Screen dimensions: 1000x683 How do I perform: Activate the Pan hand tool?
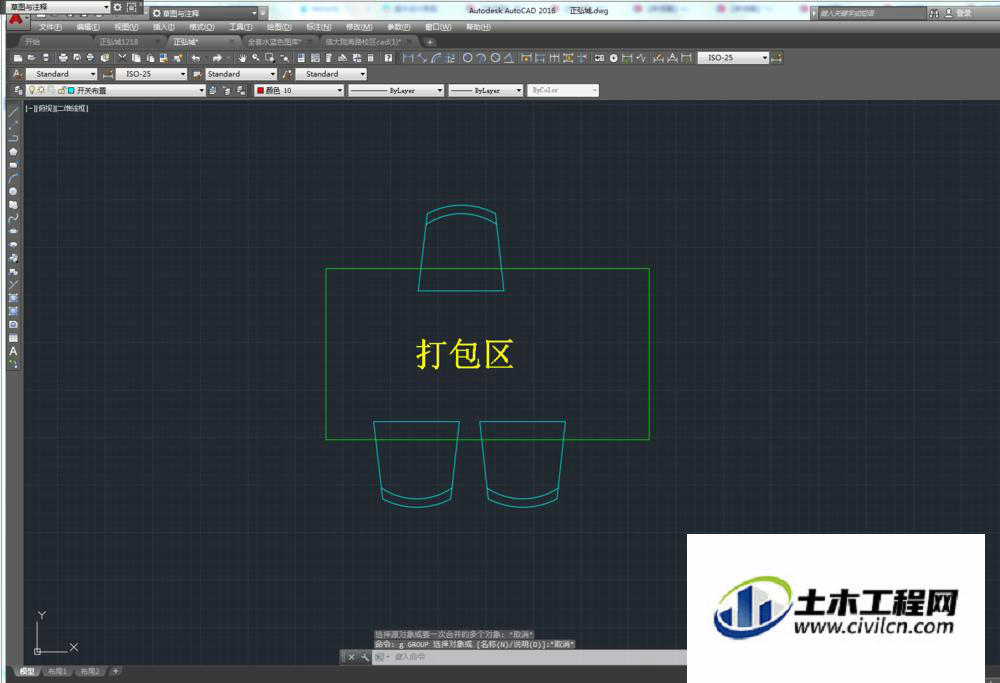click(x=242, y=58)
